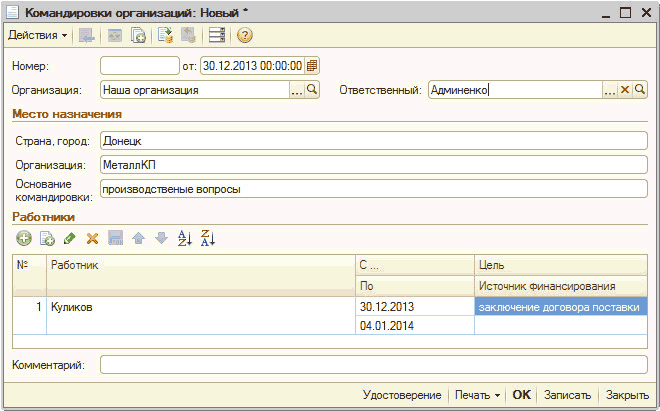Click the Номер input field

138,66
